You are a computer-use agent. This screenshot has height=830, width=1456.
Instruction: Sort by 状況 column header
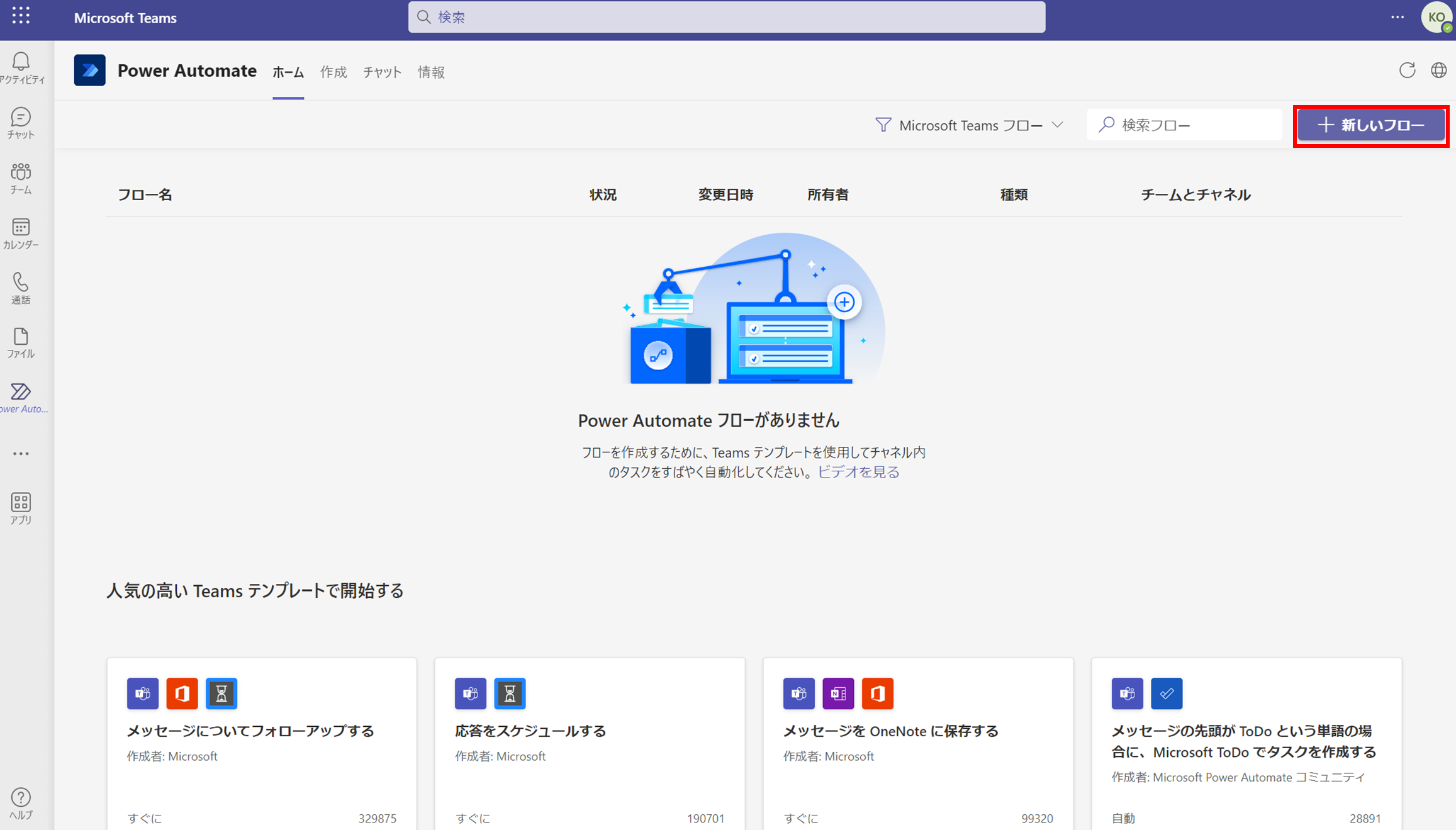[603, 194]
